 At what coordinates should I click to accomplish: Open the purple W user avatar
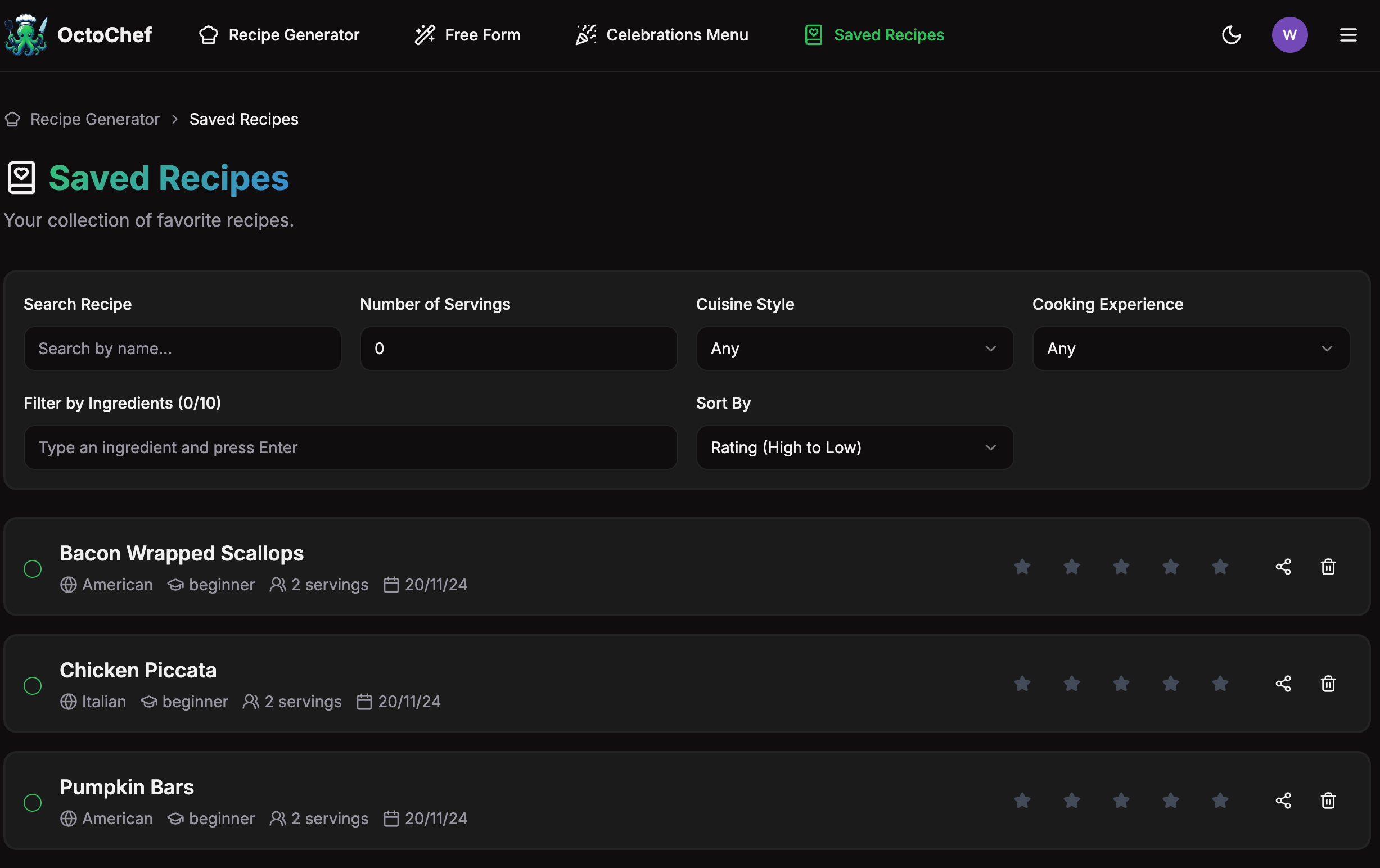pos(1289,35)
